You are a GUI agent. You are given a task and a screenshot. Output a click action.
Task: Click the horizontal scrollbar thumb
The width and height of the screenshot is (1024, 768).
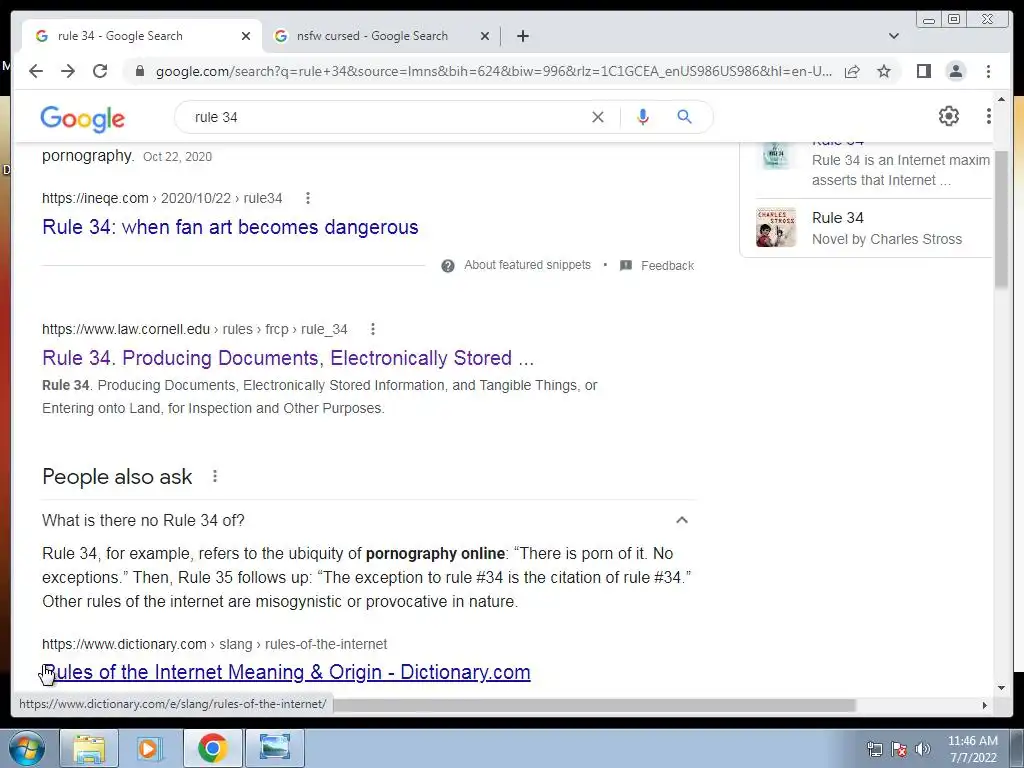tap(594, 705)
